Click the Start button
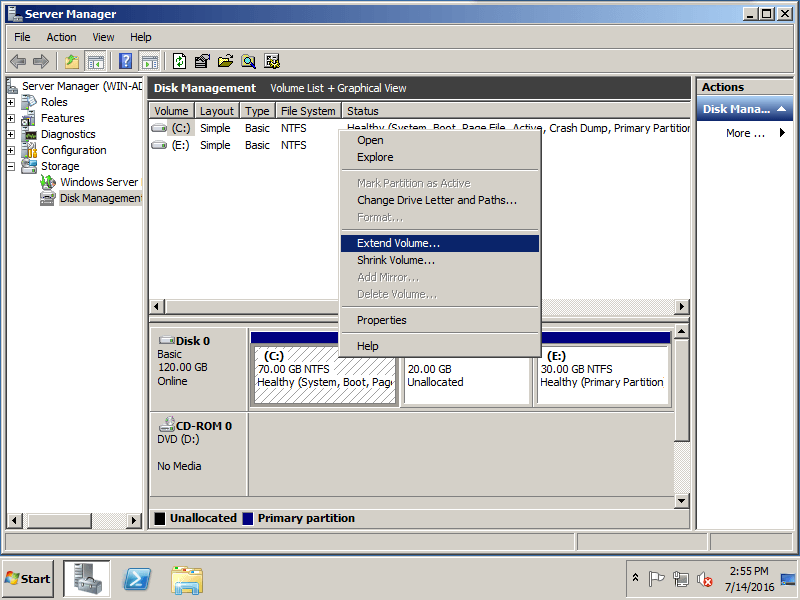800x600 pixels. tap(28, 579)
